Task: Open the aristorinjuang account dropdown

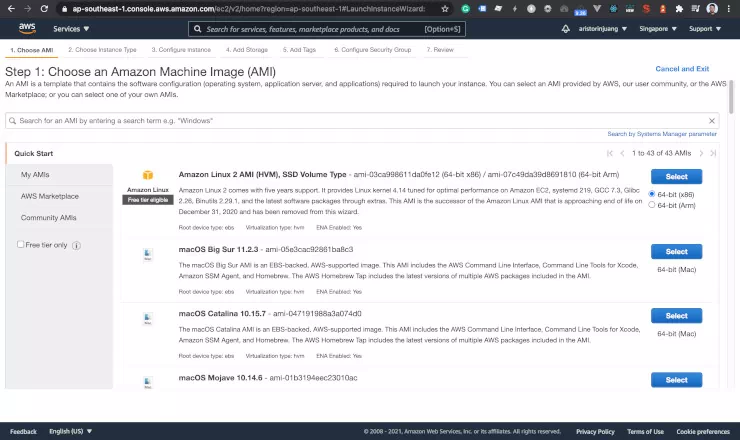Action: pos(603,29)
